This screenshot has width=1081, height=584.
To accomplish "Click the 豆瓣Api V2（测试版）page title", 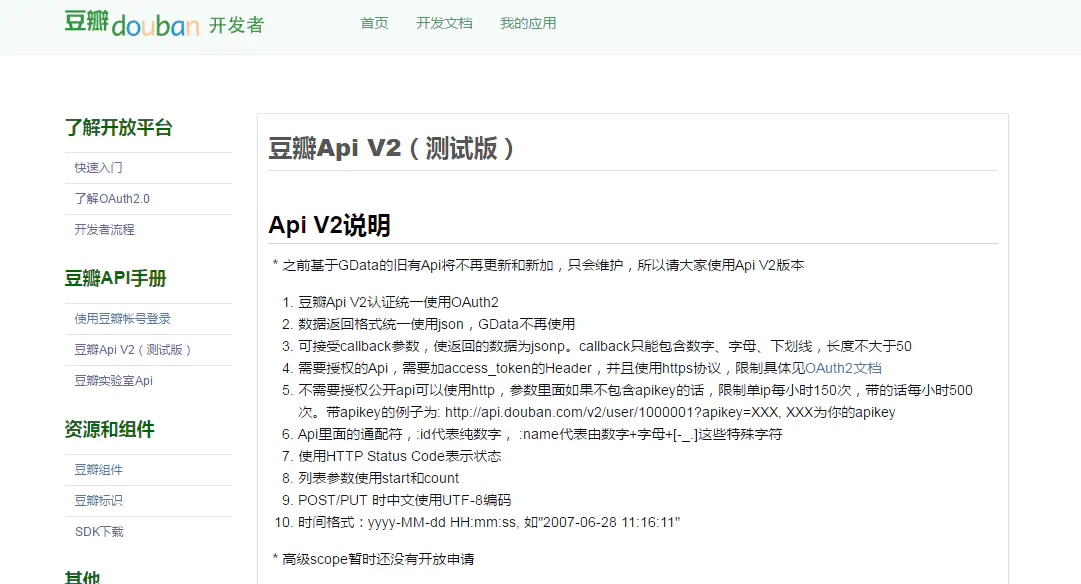I will 392,148.
